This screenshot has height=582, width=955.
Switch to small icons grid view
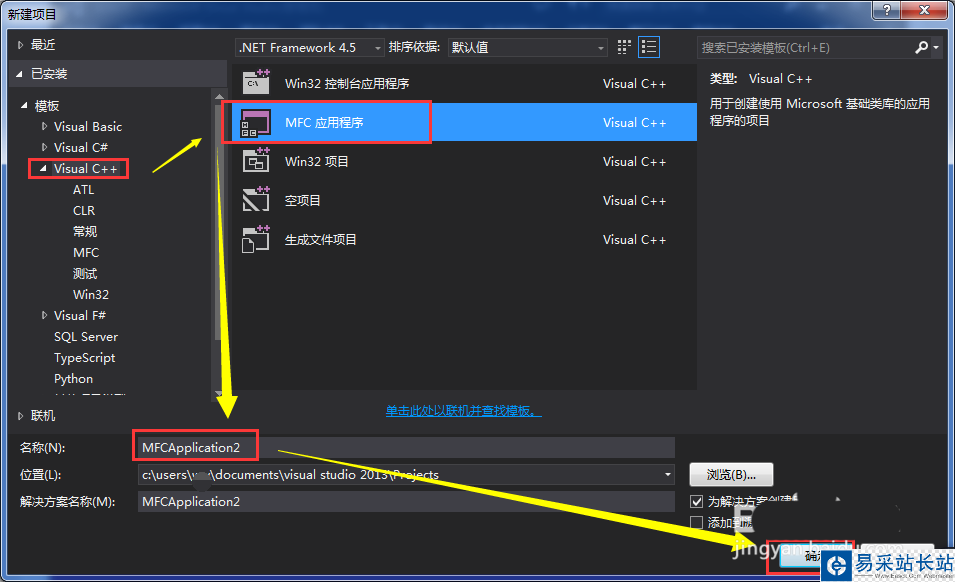624,47
